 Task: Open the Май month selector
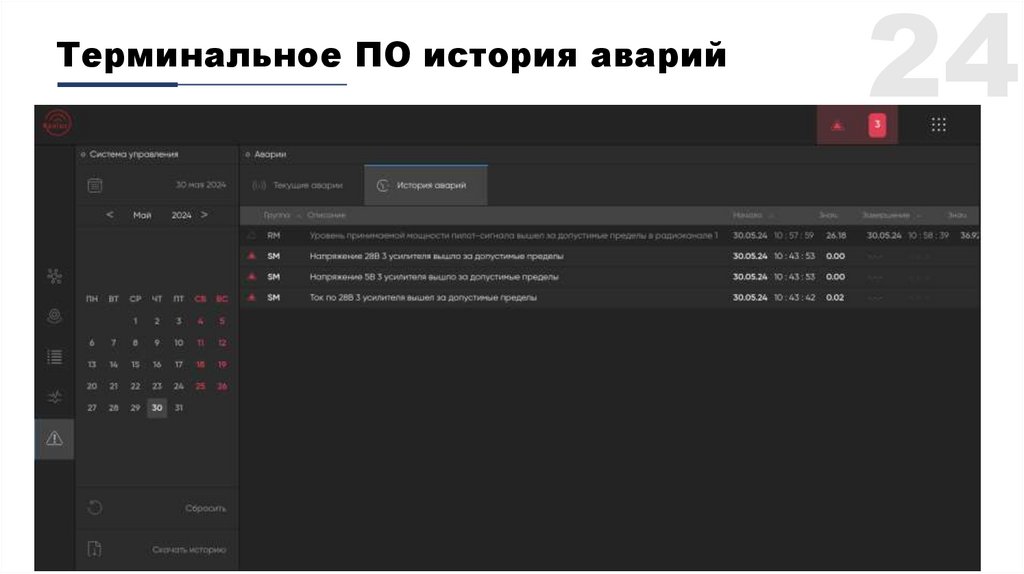tap(142, 215)
